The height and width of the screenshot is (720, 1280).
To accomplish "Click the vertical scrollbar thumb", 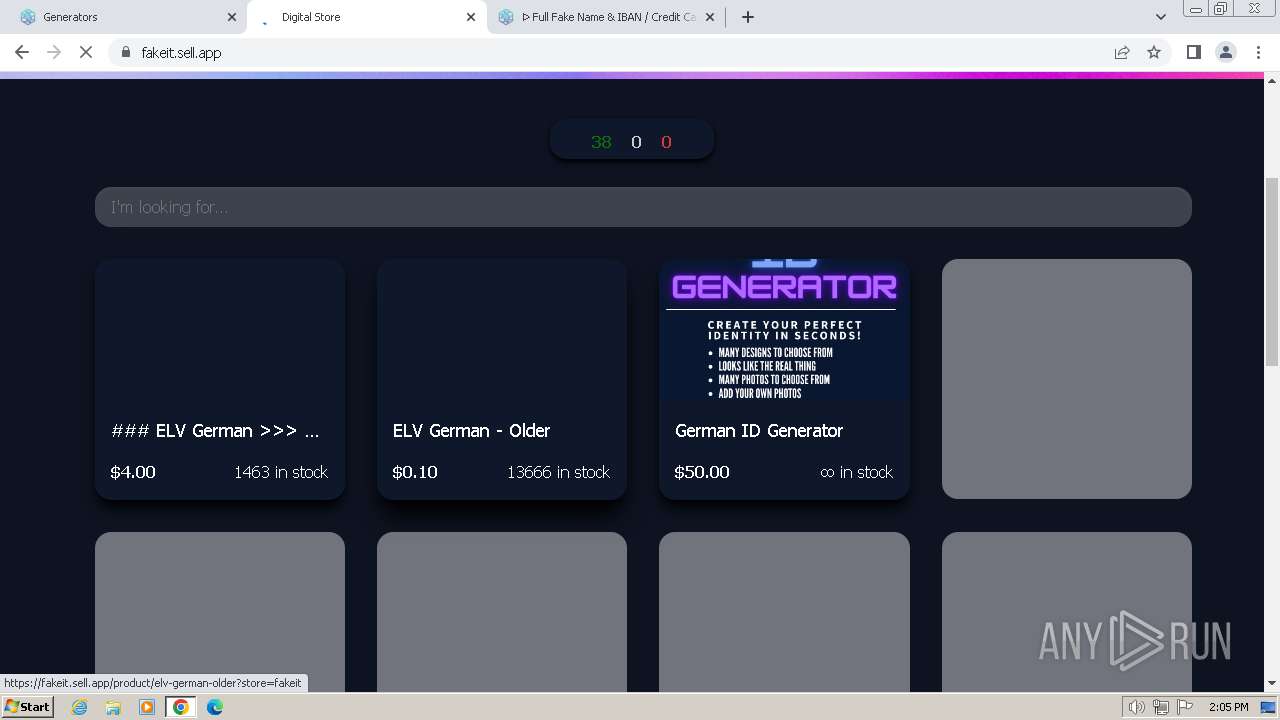I will tap(1272, 272).
